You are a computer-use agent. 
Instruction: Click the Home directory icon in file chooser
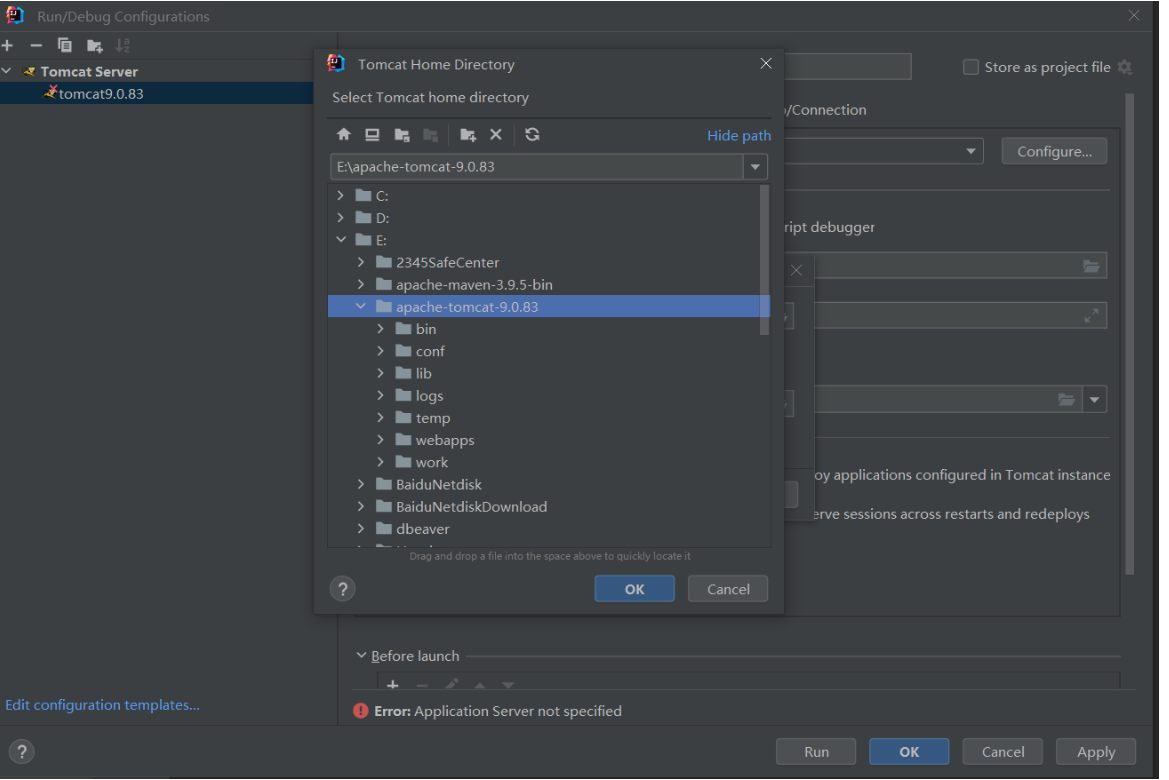click(344, 134)
